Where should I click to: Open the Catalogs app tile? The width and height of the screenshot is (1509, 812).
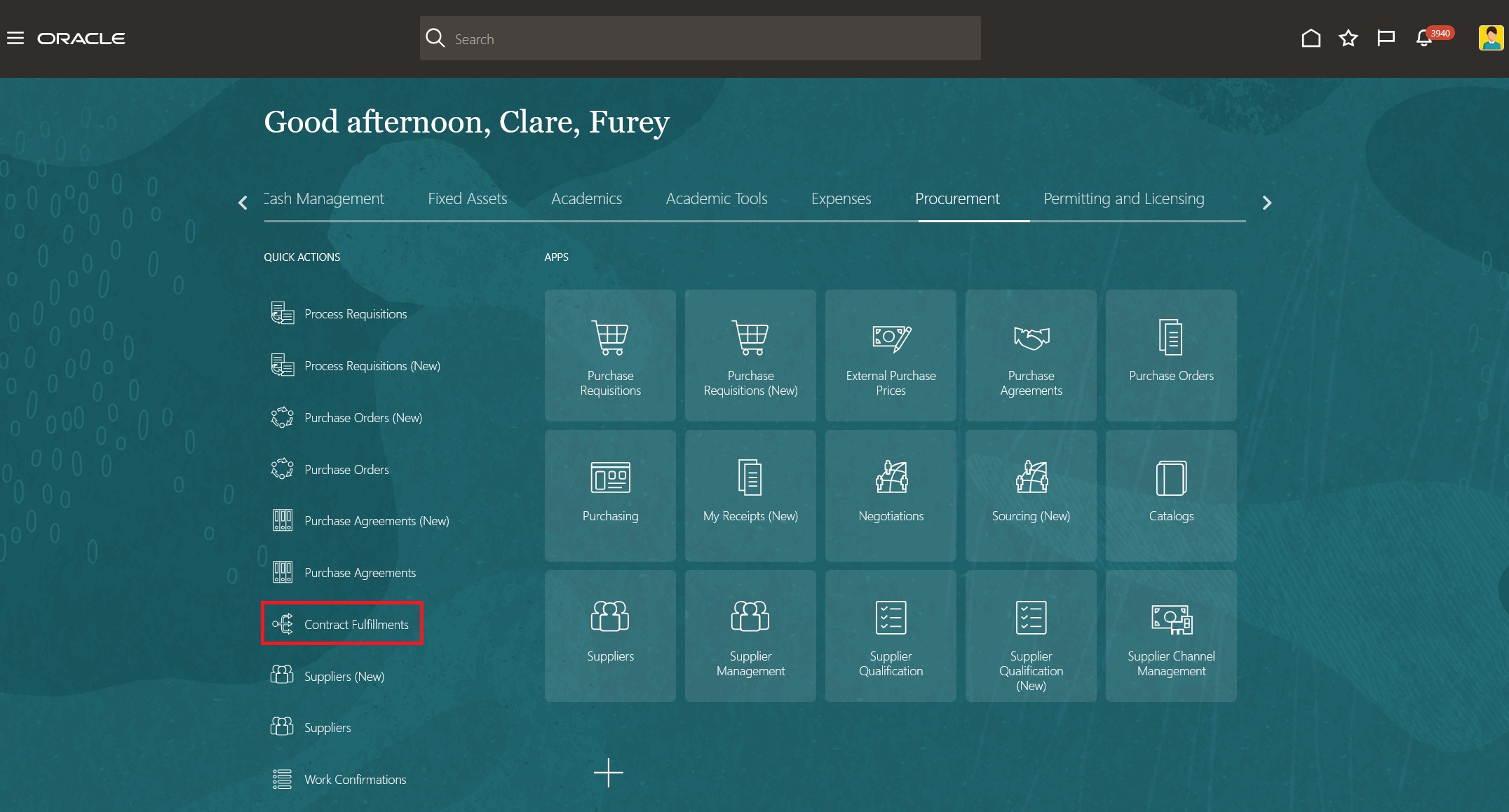coord(1171,496)
